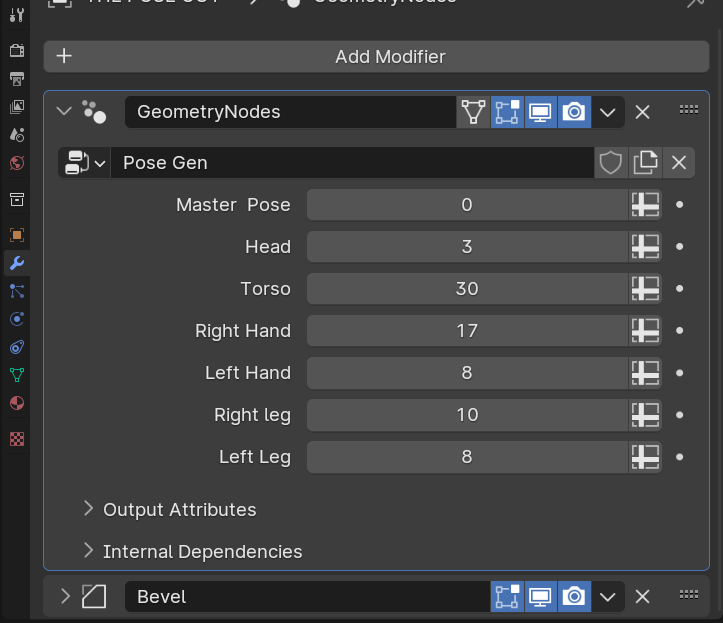Click the Master Pose value field
Viewport: 723px width, 623px height.
(467, 205)
